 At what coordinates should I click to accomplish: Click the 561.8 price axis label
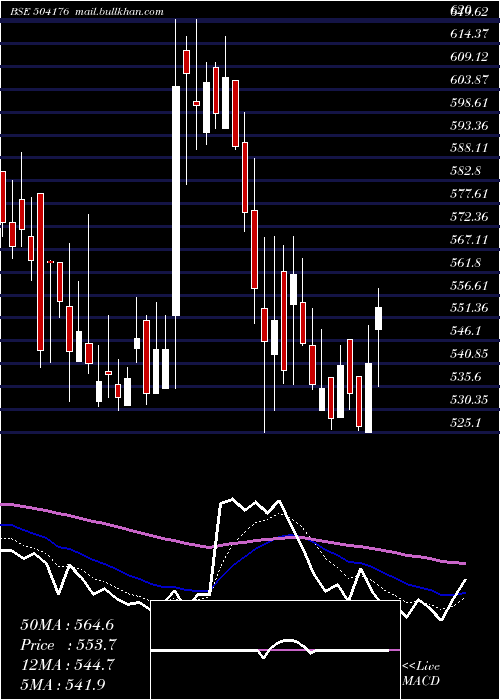tap(466, 262)
